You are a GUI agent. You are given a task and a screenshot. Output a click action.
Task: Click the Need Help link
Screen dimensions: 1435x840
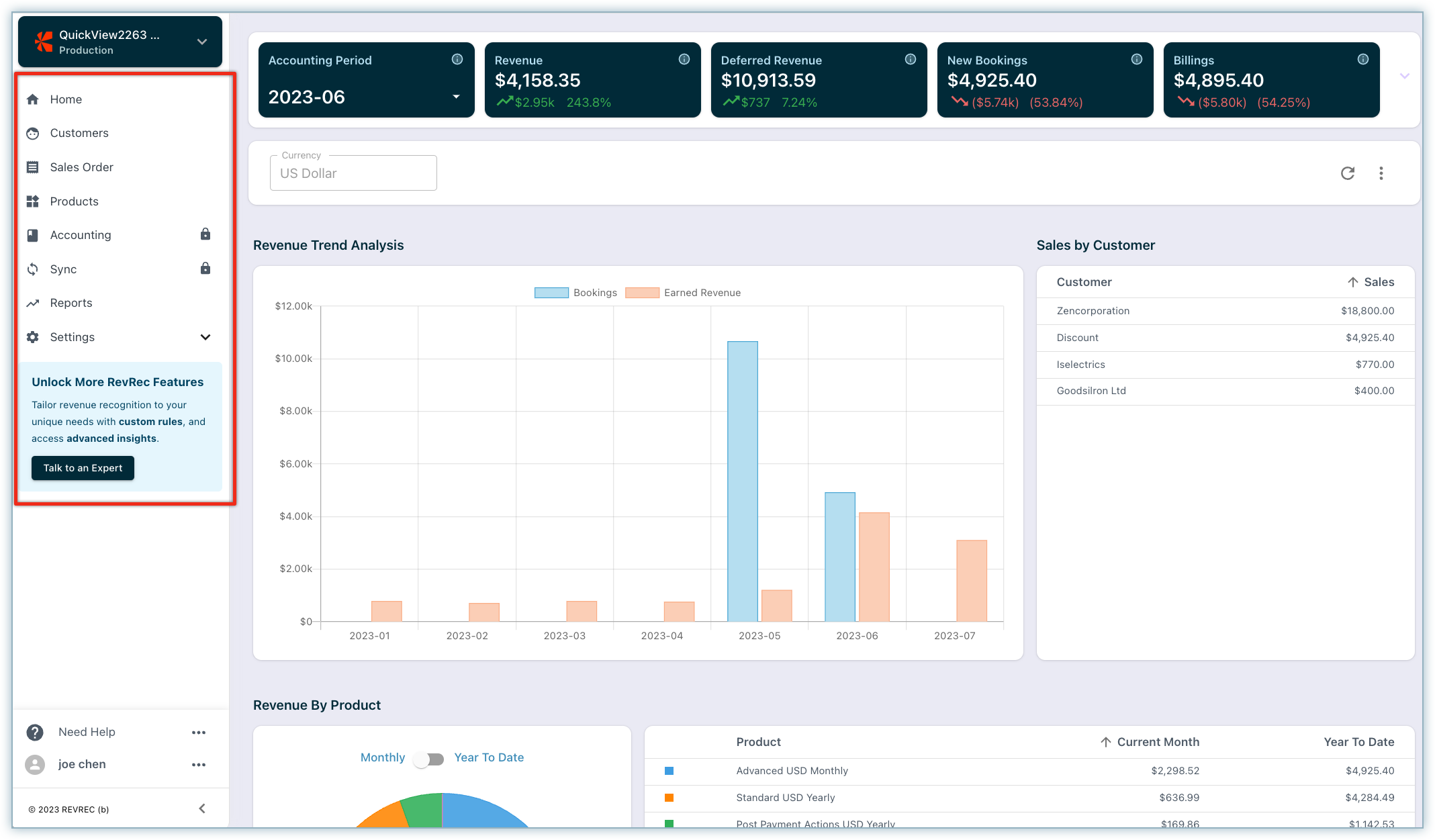tap(87, 732)
